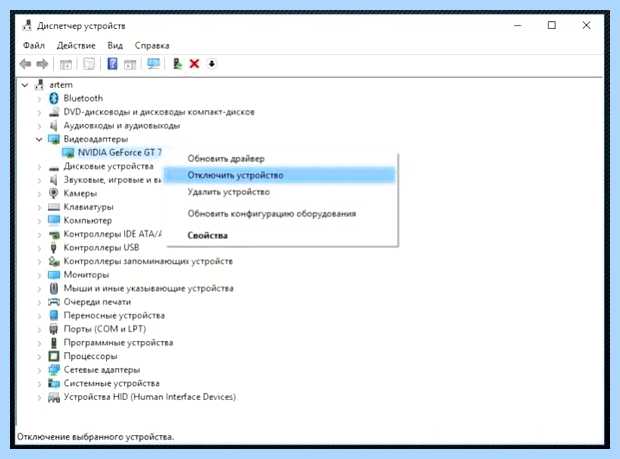Image resolution: width=620 pixels, height=459 pixels.
Task: Click the scan hardware monitor toolbar icon
Action: tap(153, 64)
